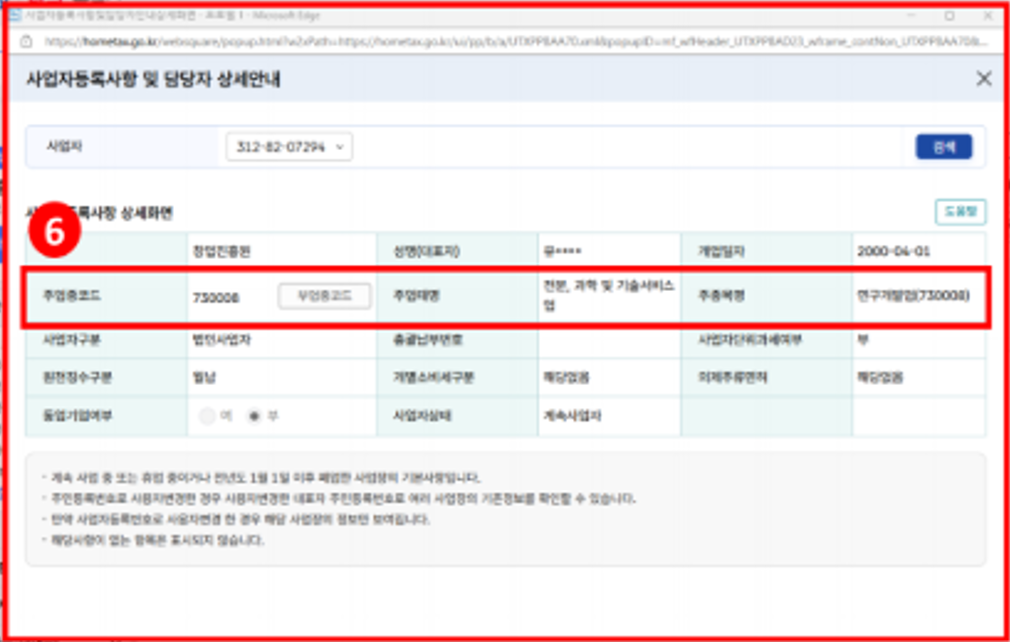Click the 주종목명 value 연구개발업(730008)
This screenshot has width=1010, height=642.
pos(912,296)
